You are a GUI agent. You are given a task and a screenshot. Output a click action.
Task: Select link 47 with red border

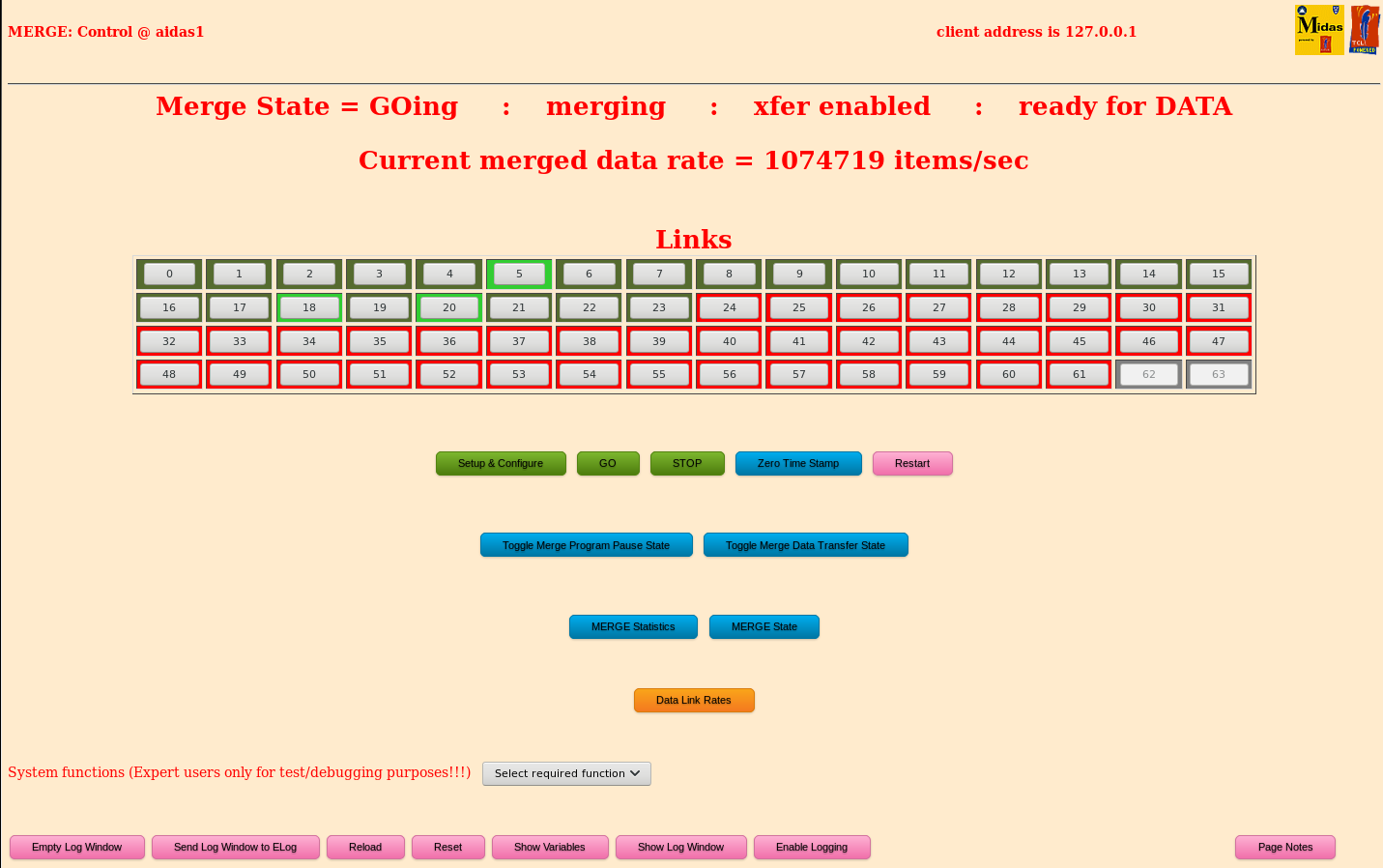tap(1219, 342)
